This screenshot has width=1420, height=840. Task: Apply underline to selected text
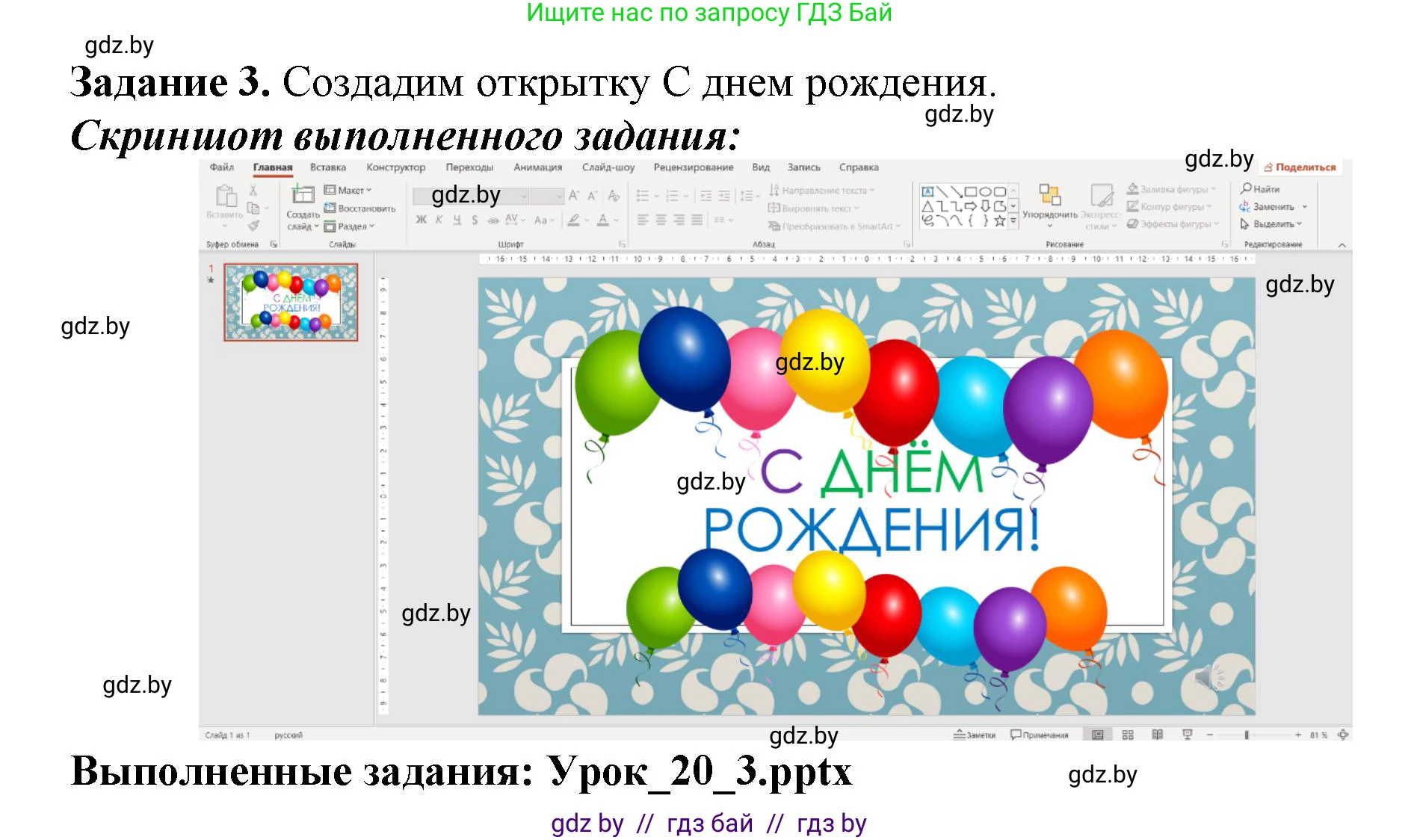[455, 219]
